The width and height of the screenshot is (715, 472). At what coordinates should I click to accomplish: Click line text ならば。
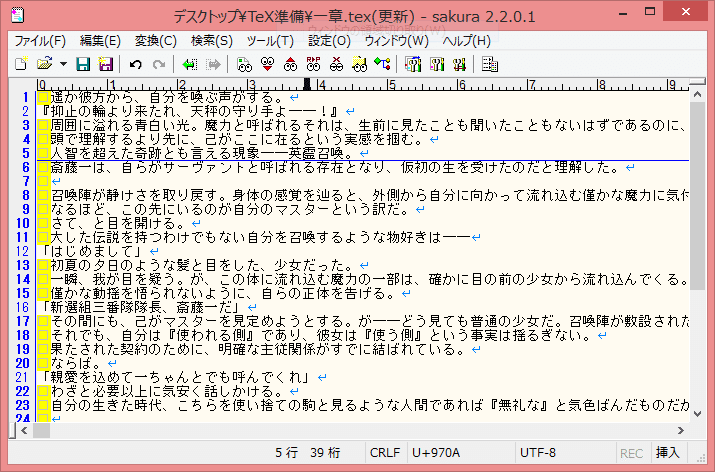(77, 363)
